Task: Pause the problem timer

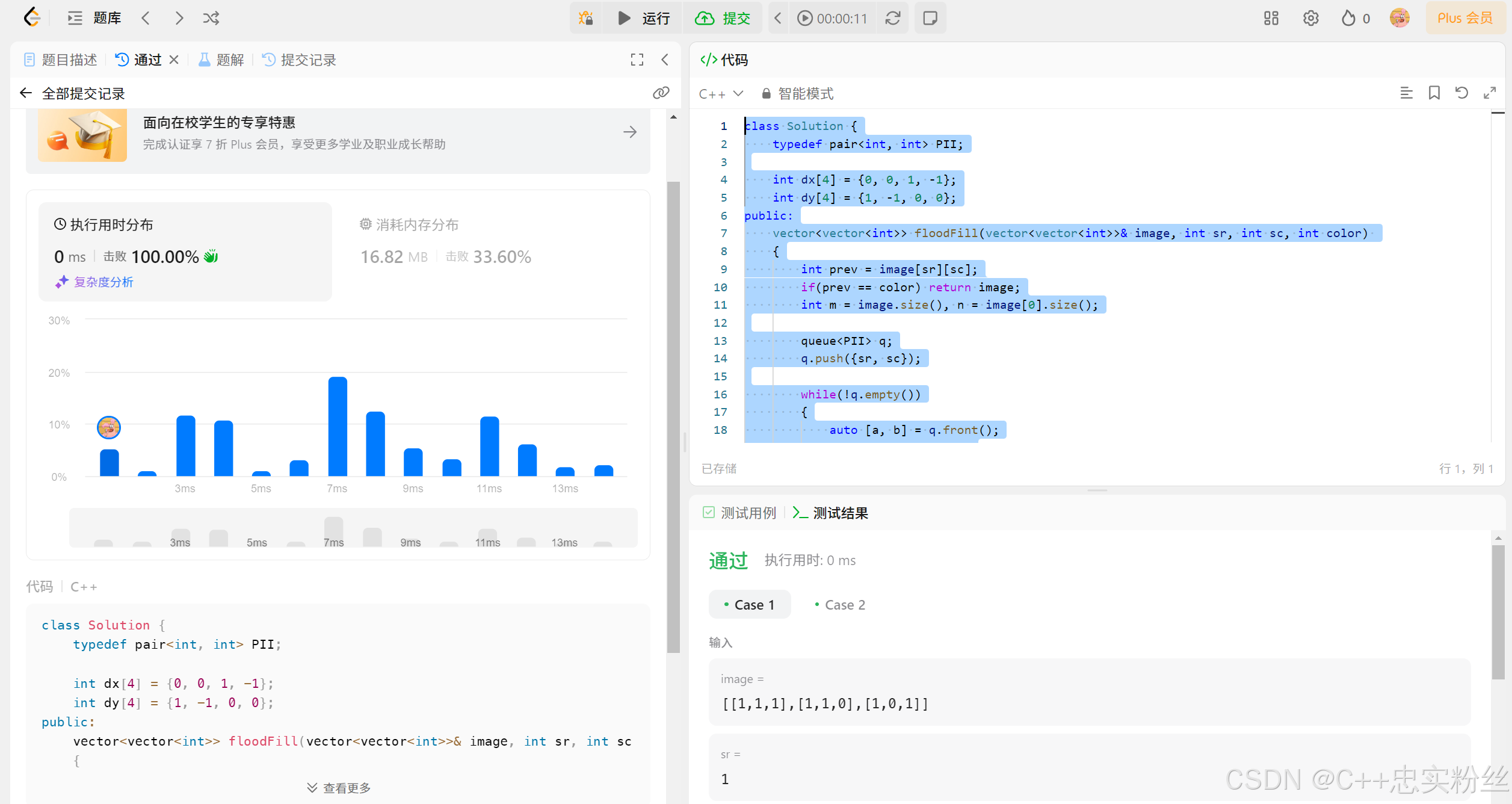Action: [804, 18]
